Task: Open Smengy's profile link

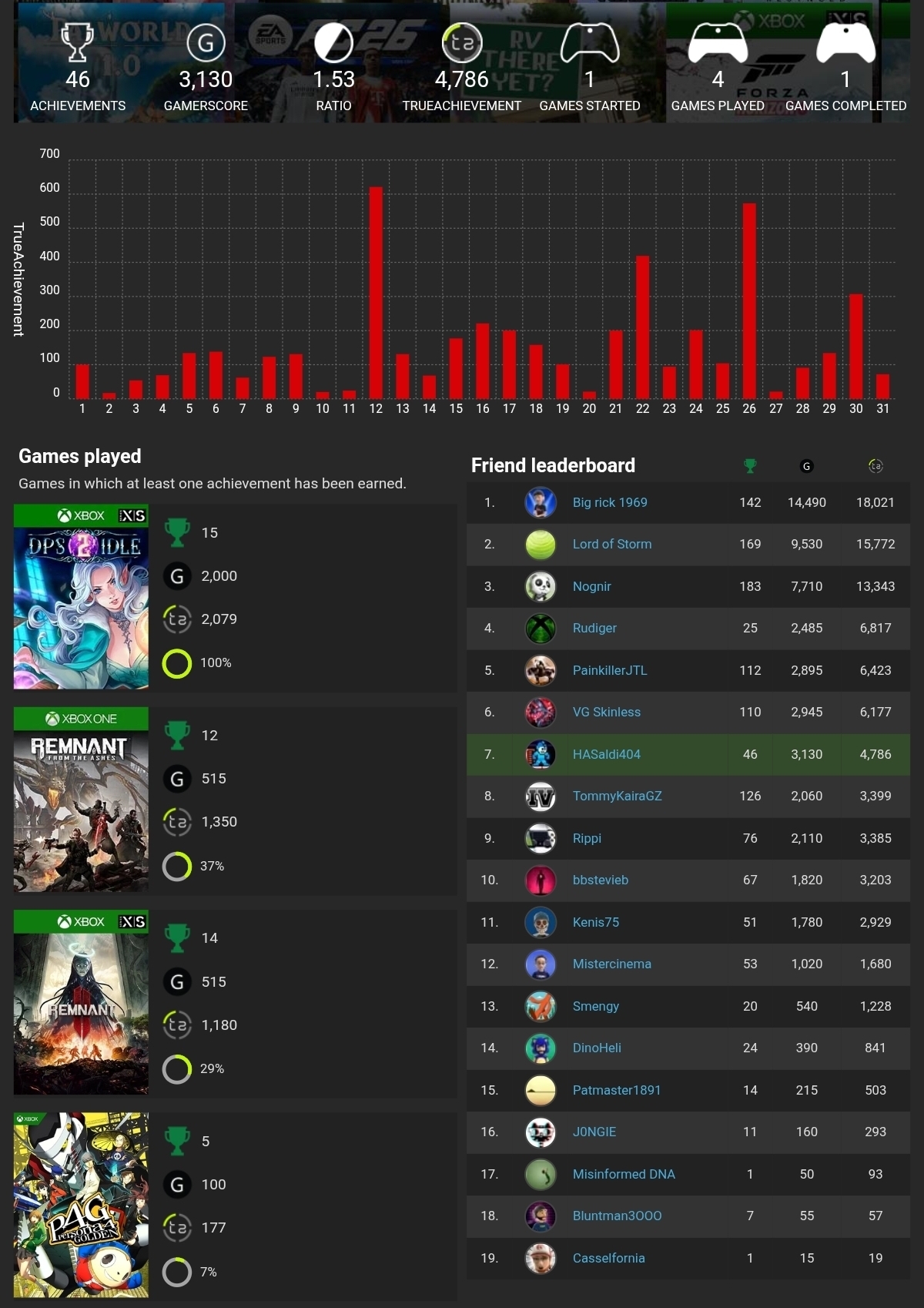Action: pyautogui.click(x=596, y=1006)
